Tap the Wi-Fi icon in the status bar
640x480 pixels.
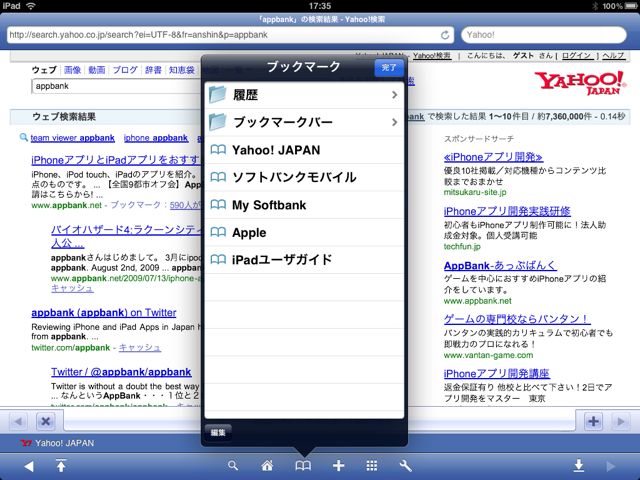point(31,6)
